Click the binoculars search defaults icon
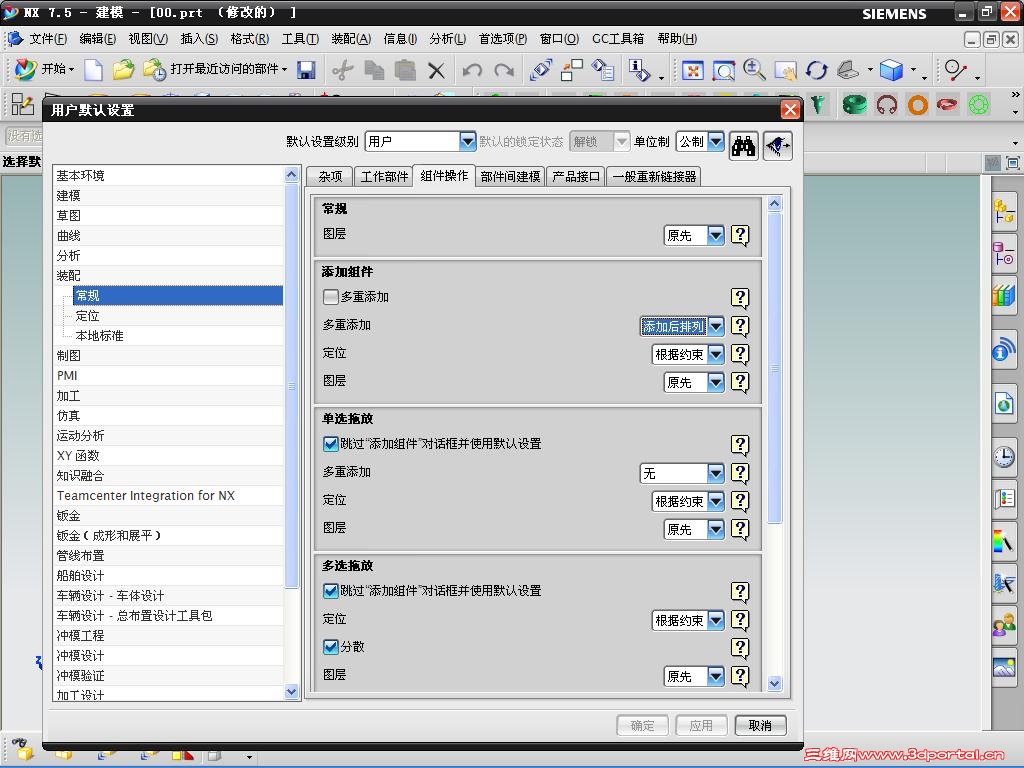The width and height of the screenshot is (1024, 768). (x=743, y=144)
